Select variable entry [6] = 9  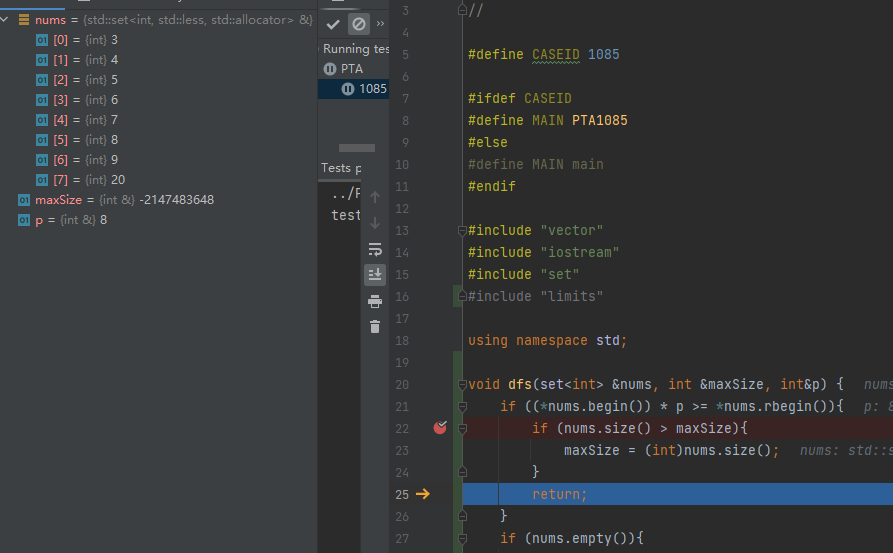click(x=158, y=159)
